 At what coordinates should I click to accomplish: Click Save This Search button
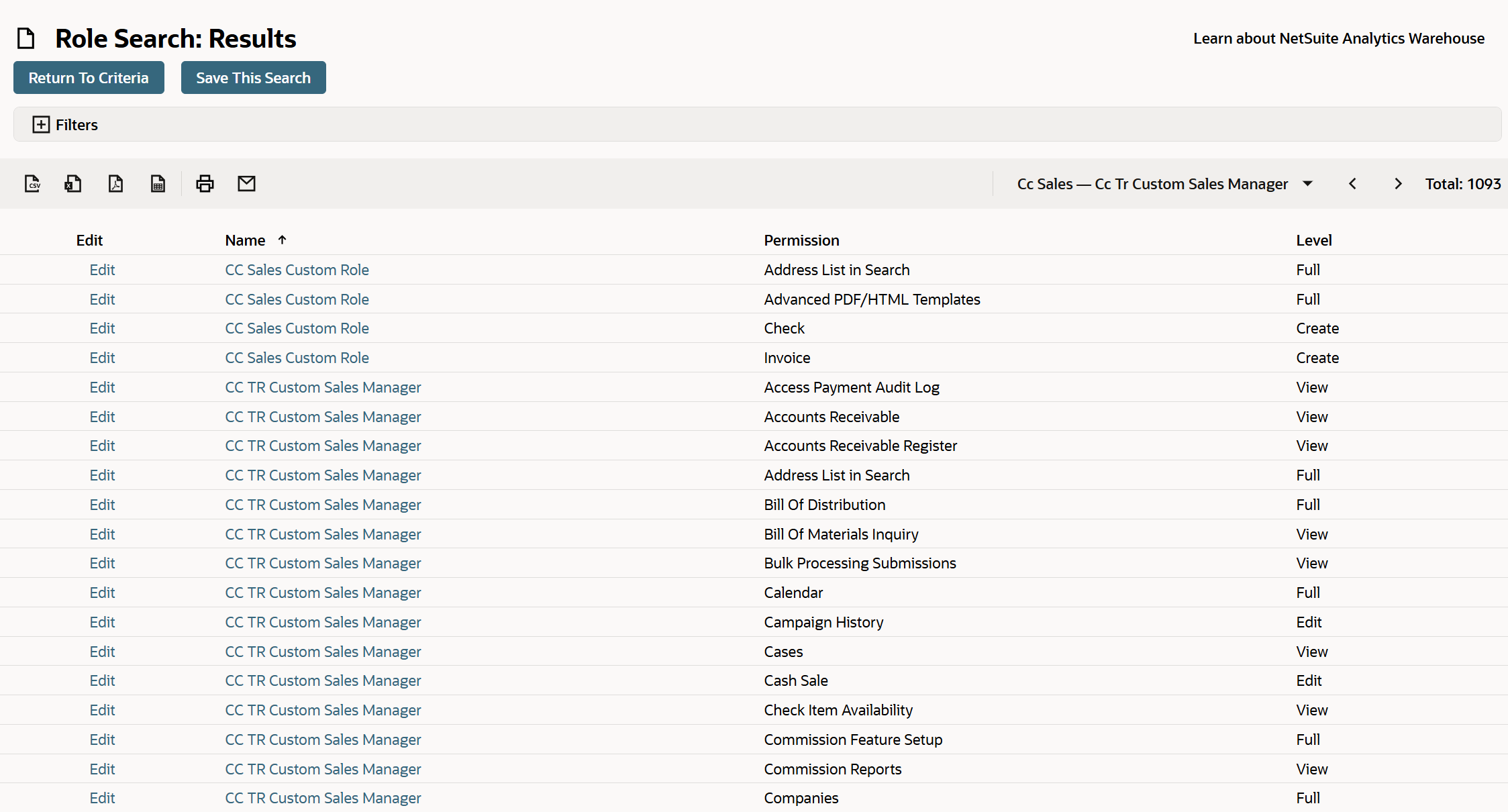pos(253,77)
